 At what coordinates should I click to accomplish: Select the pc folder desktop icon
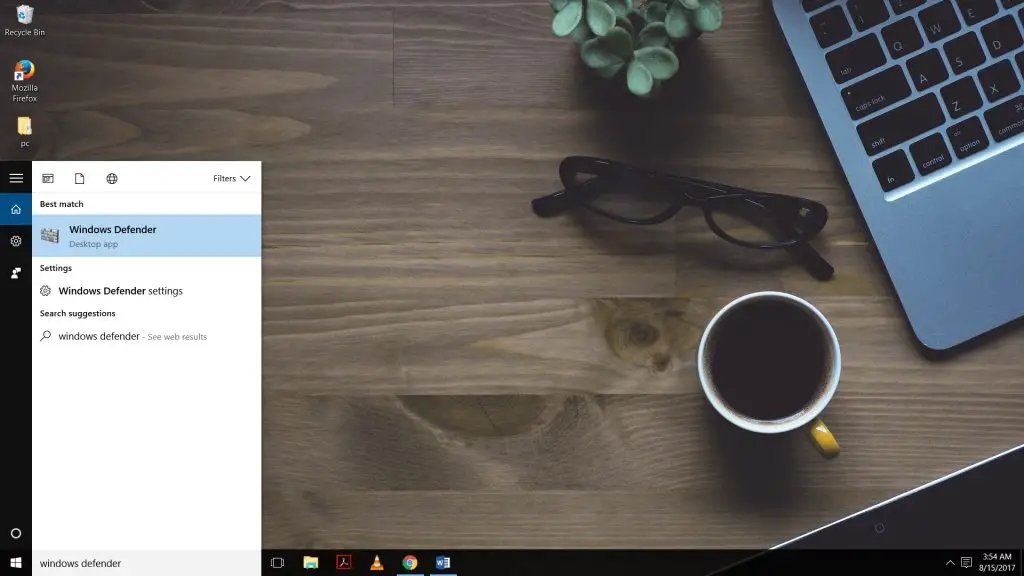24,132
